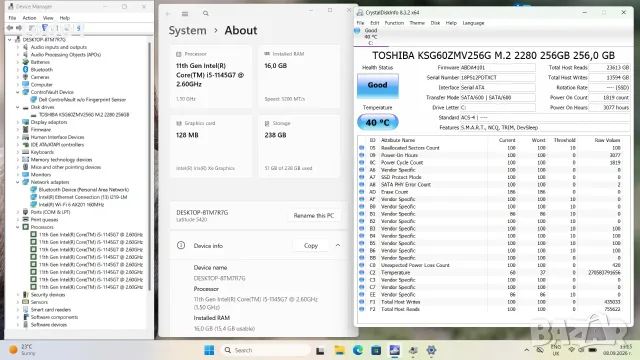640x360 pixels.
Task: Click Copy button in Device info
Action: pos(311,245)
